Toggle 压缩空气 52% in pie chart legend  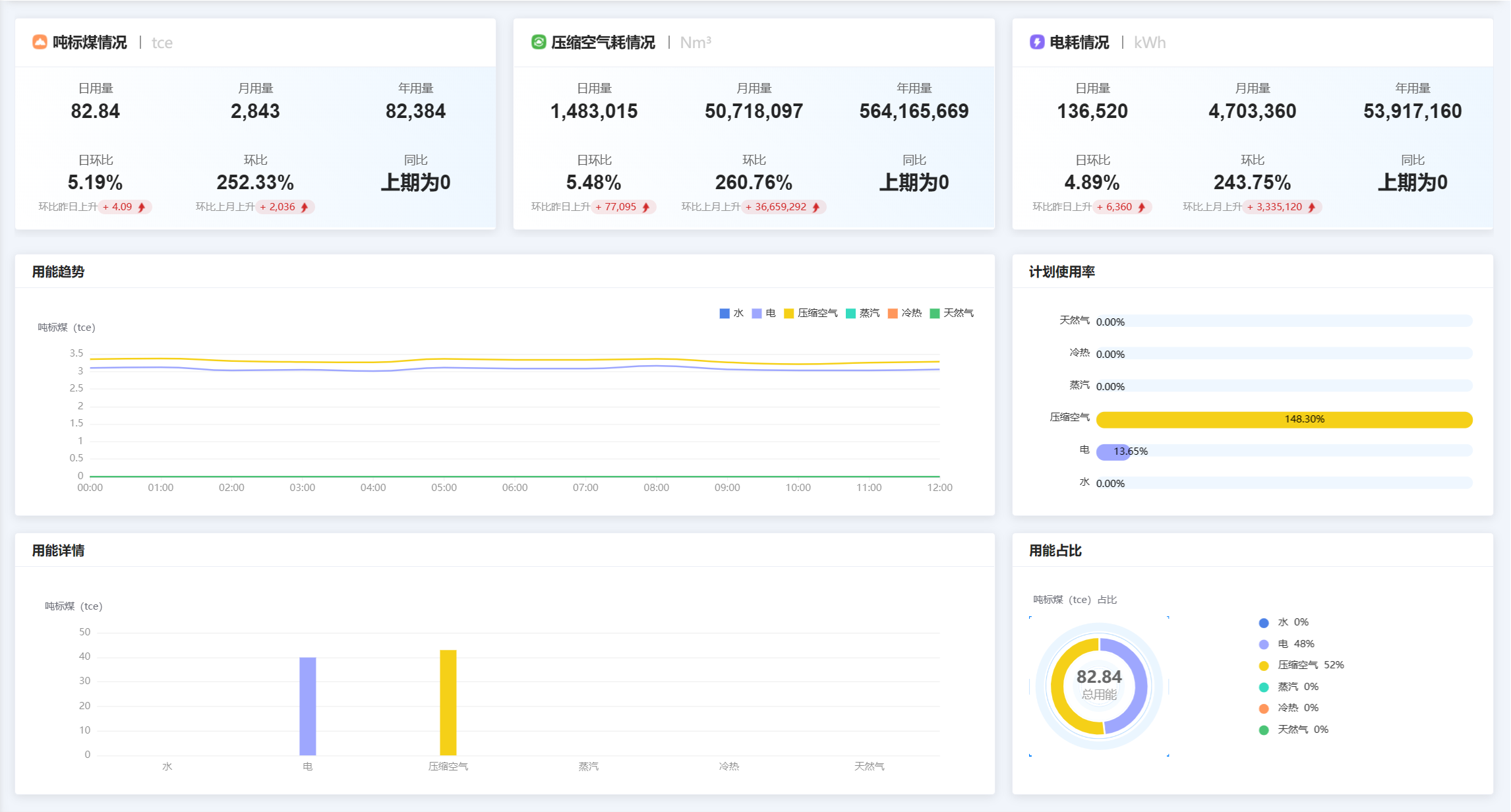tap(1301, 665)
